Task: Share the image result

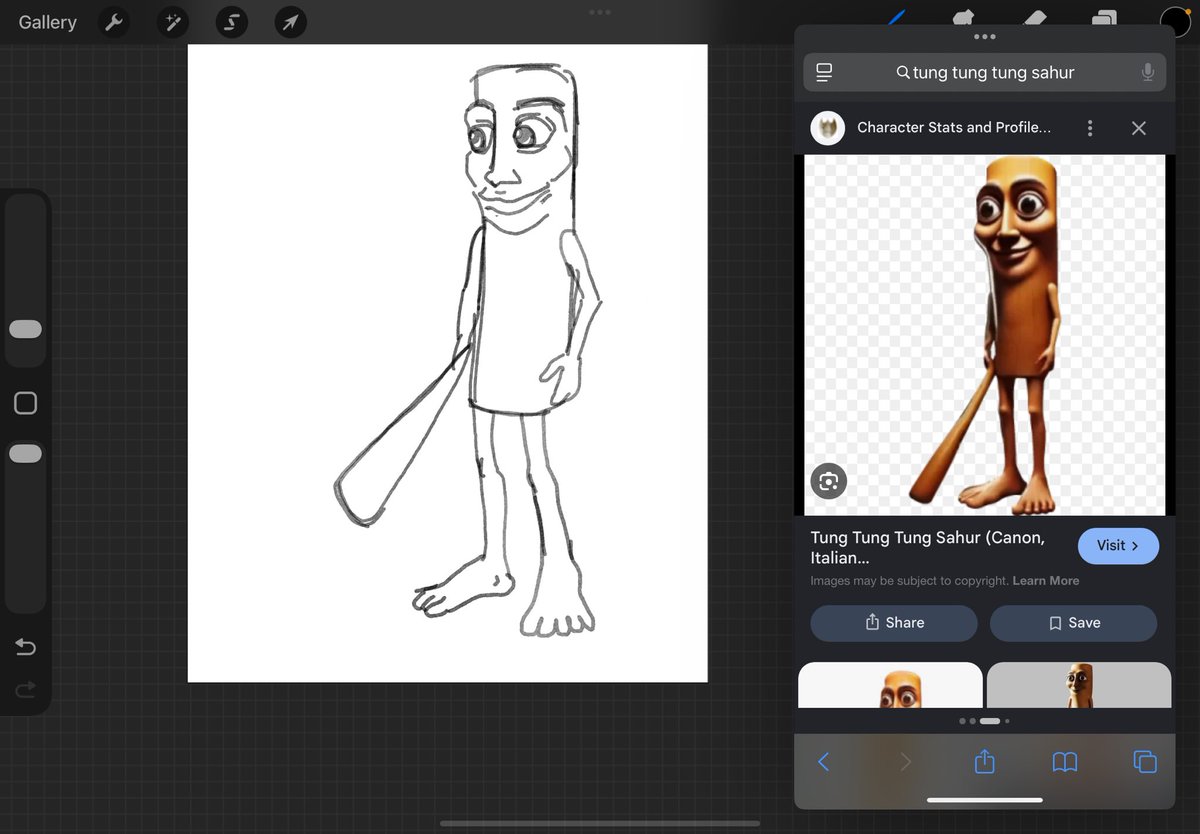Action: click(894, 623)
